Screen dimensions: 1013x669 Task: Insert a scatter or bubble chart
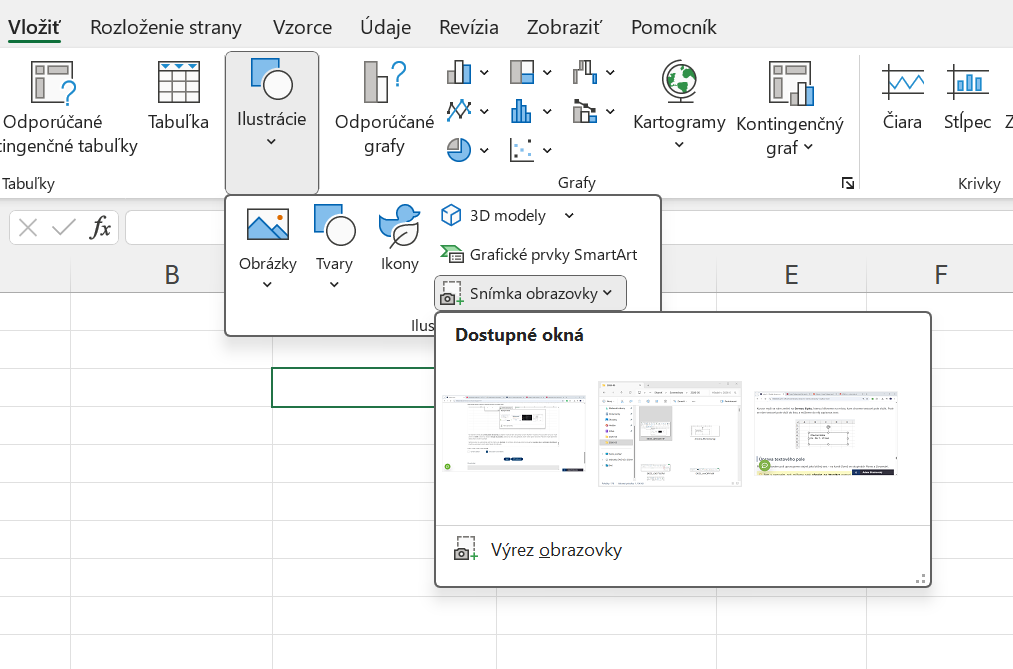click(x=522, y=150)
